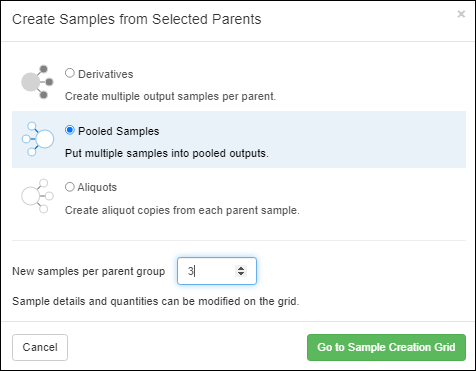Image resolution: width=476 pixels, height=371 pixels.
Task: Go to Sample Creation Grid
Action: pos(386,347)
